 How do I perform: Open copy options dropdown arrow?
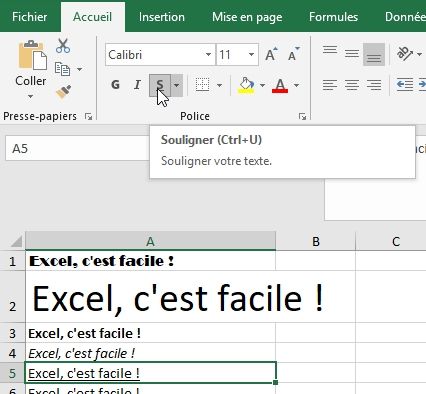click(79, 69)
